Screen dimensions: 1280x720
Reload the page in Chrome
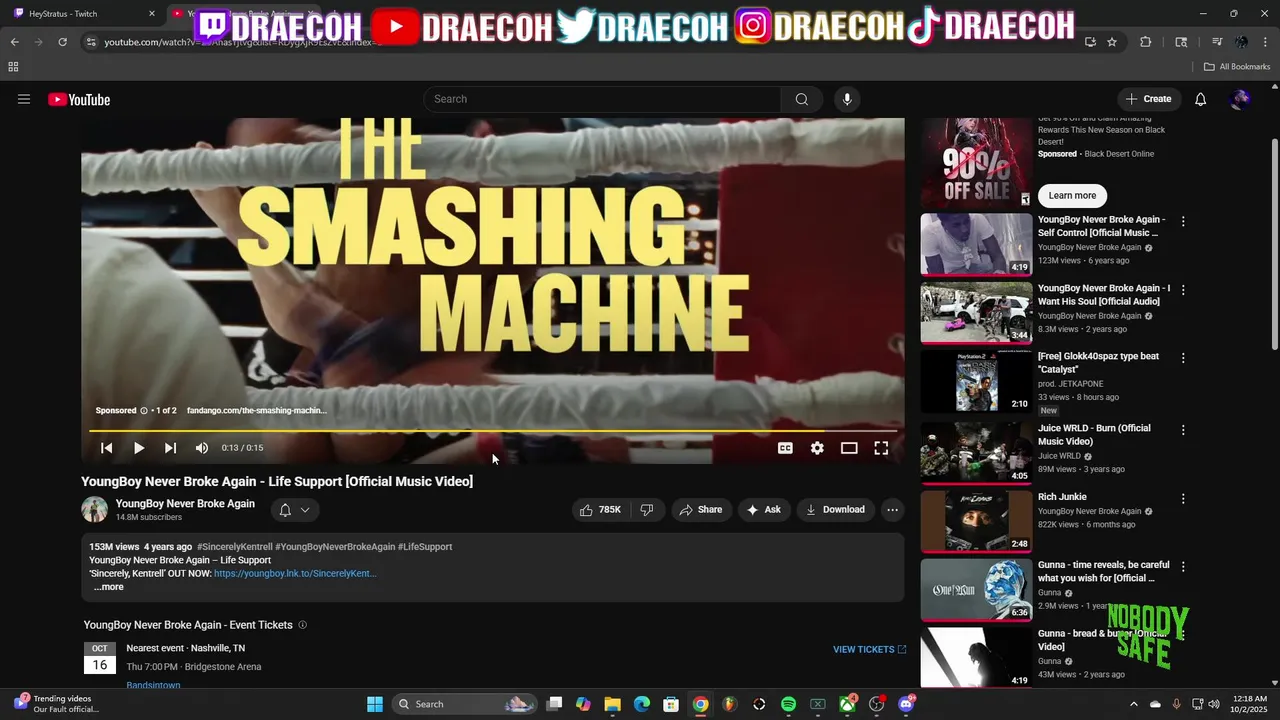pyautogui.click(x=62, y=42)
